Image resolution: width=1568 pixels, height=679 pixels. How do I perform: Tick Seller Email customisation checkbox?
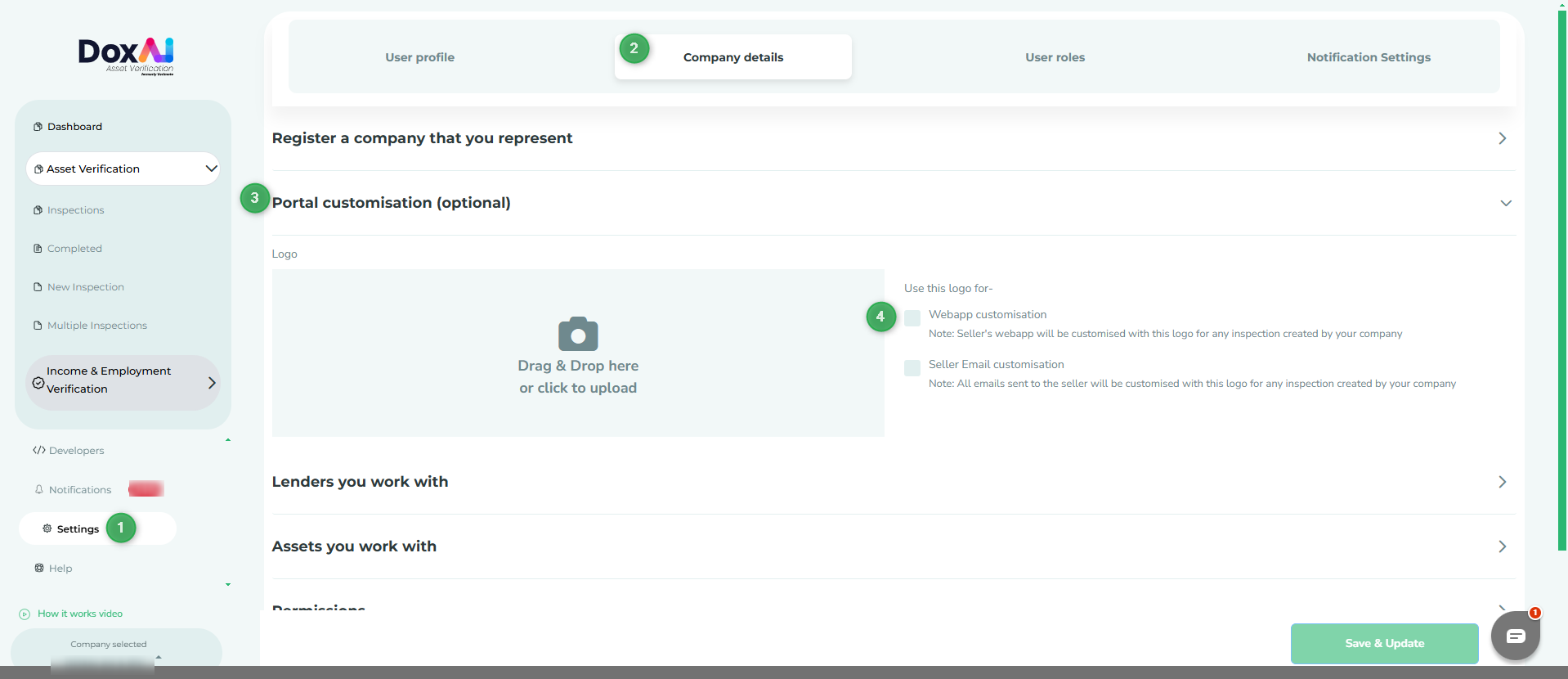[x=912, y=368]
